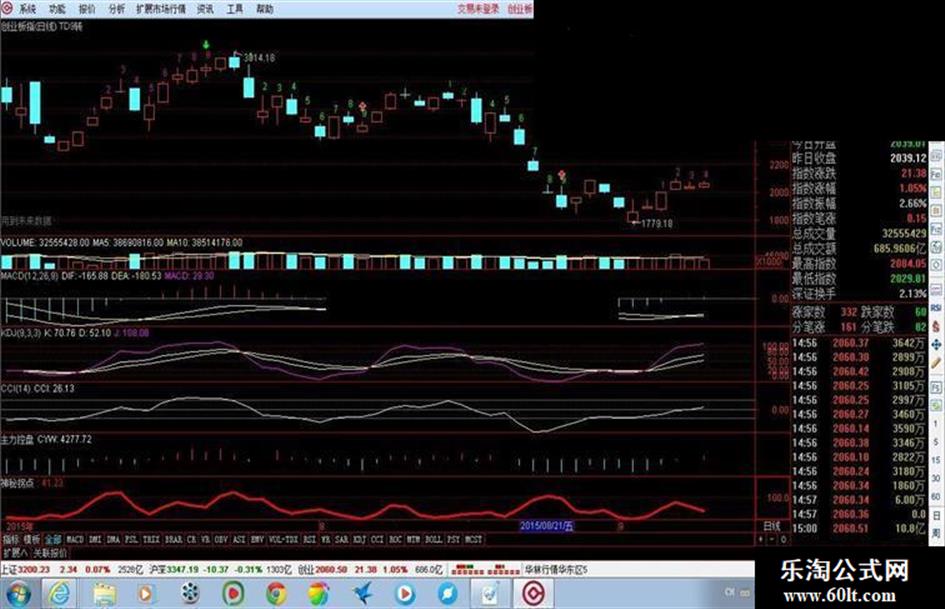Open the 分析 menu

(117, 9)
